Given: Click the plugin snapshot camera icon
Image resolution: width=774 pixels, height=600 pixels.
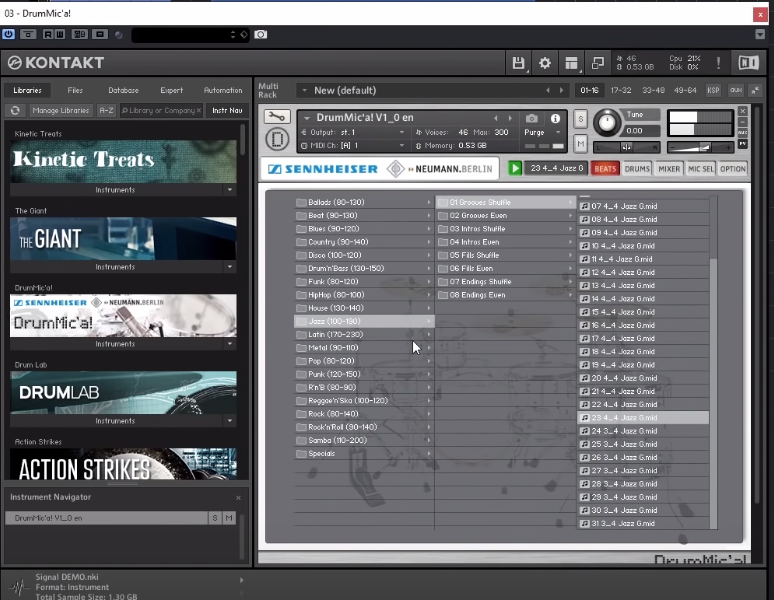Looking at the screenshot, I should click(x=260, y=34).
